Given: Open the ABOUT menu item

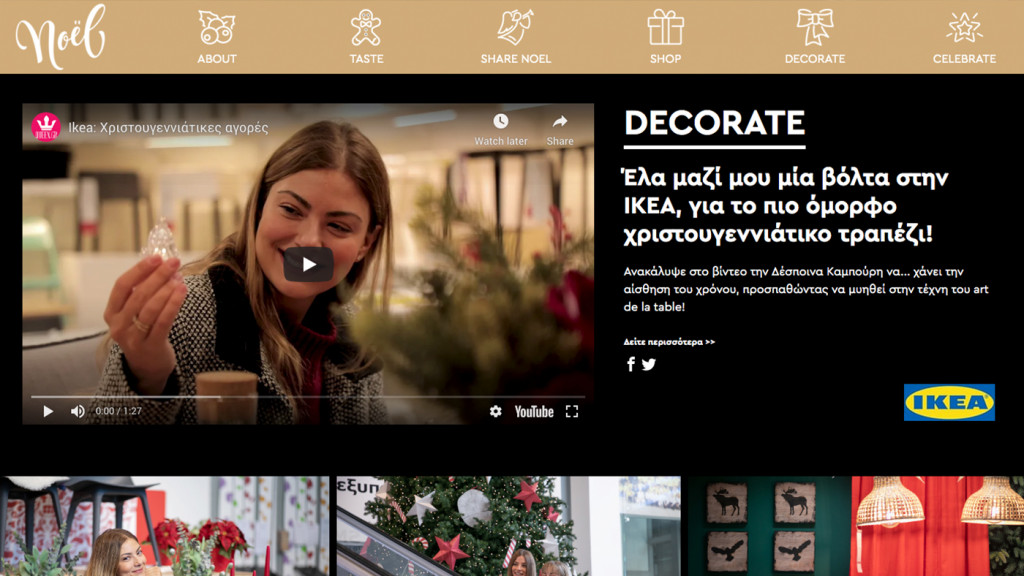Looking at the screenshot, I should 217,59.
